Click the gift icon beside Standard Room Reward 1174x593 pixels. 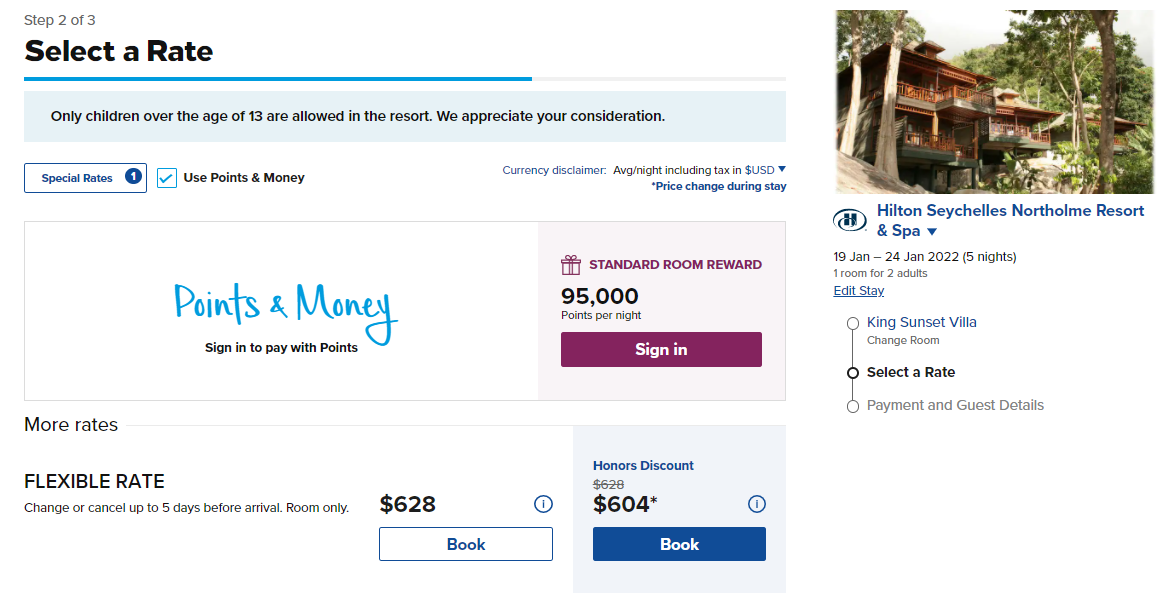click(x=570, y=266)
